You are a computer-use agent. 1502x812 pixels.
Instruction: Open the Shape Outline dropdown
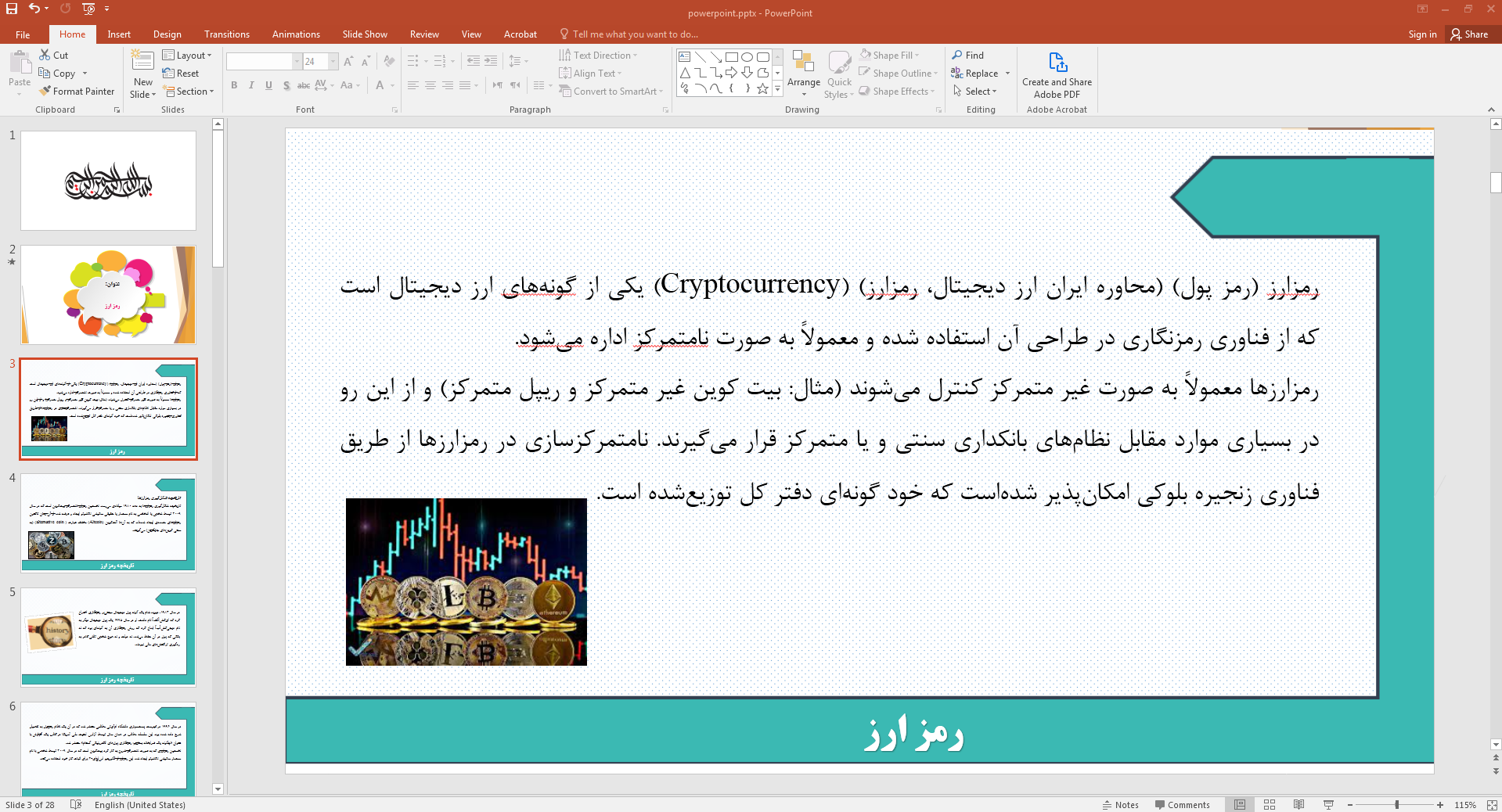[x=899, y=74]
